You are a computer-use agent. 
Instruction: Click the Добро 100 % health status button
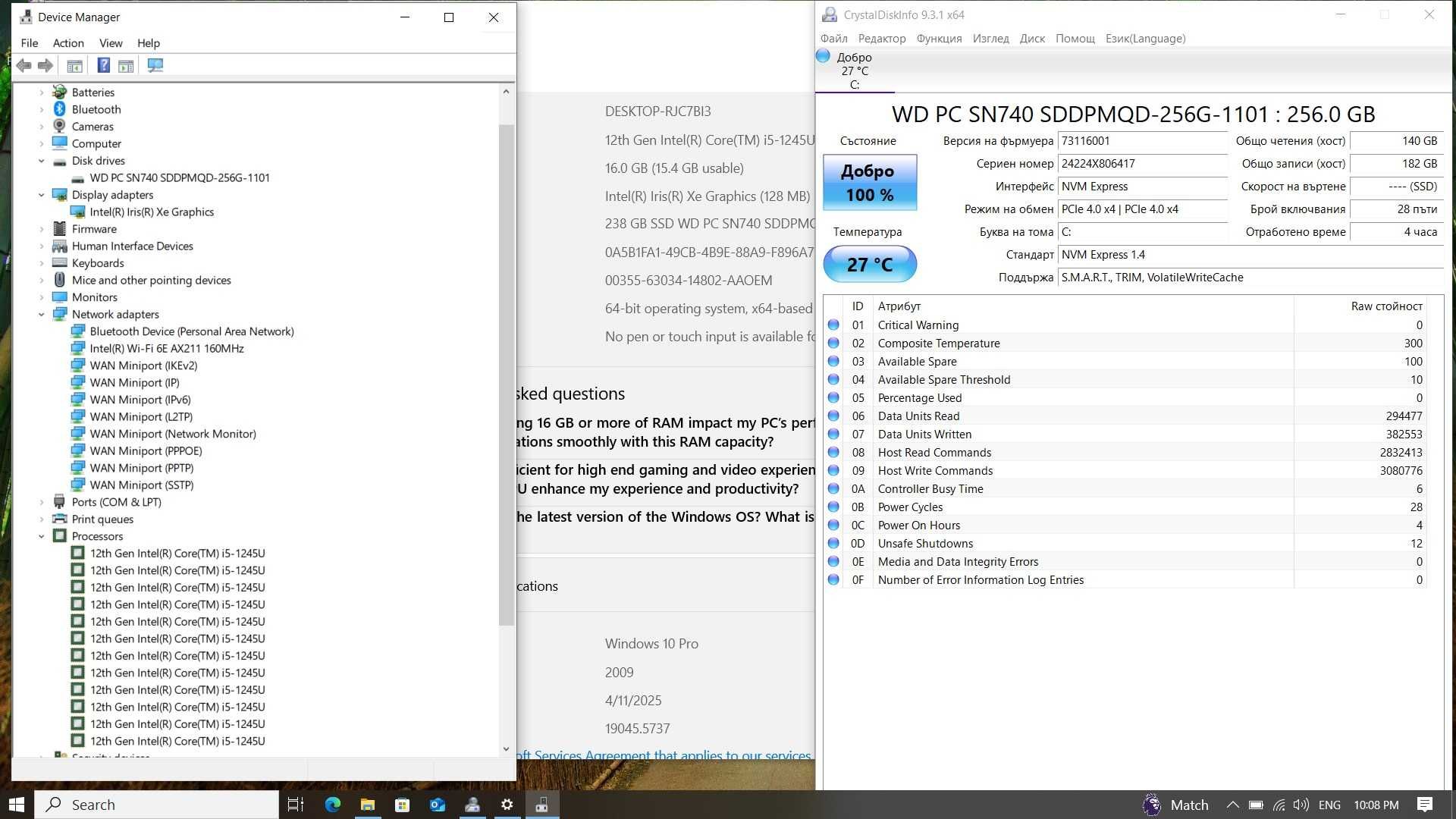click(x=870, y=183)
